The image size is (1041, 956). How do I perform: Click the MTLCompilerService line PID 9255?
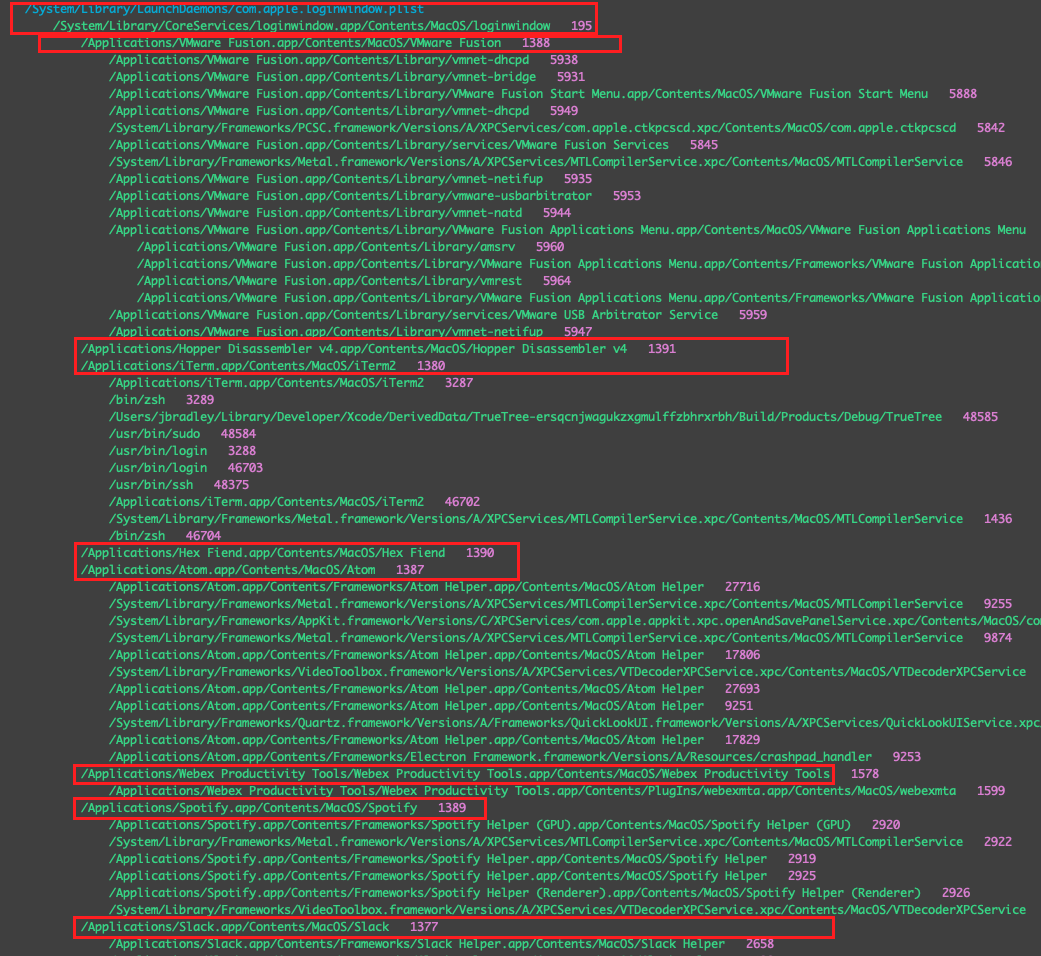560,604
